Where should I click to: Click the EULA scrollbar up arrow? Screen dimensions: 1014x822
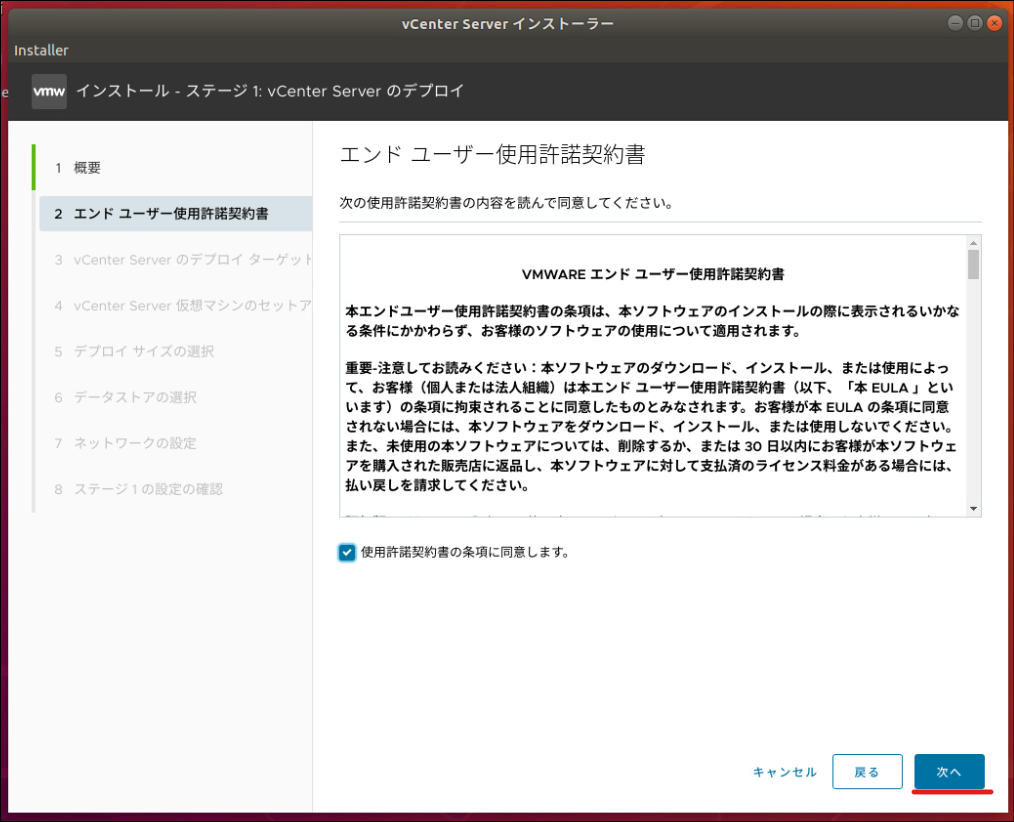pos(973,243)
